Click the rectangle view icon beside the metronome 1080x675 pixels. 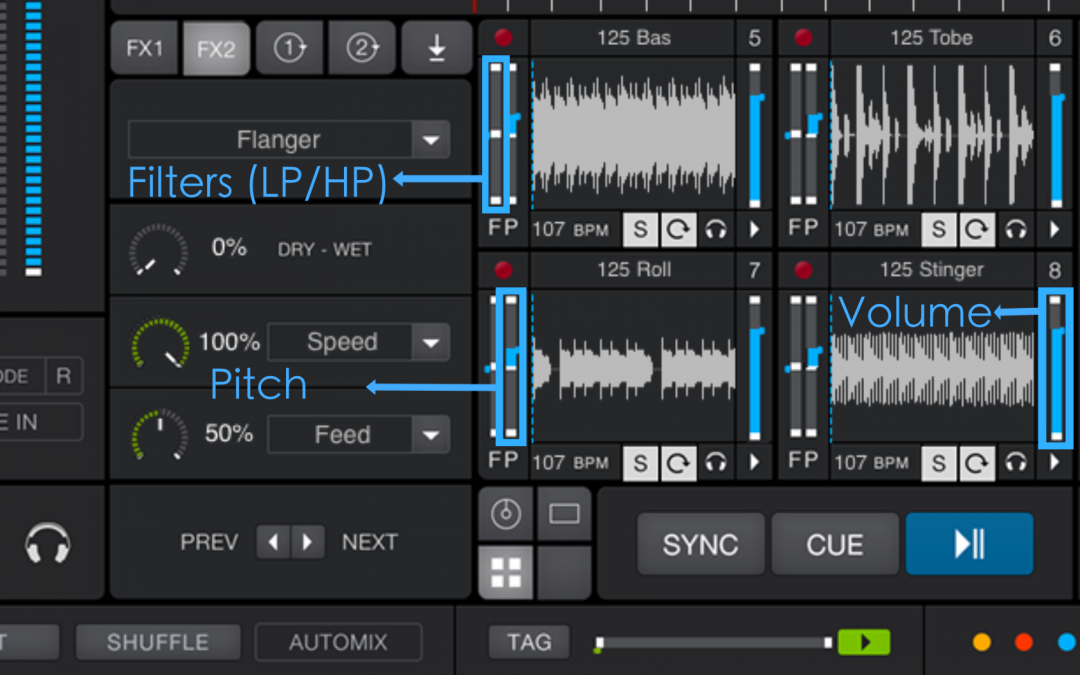click(x=564, y=514)
